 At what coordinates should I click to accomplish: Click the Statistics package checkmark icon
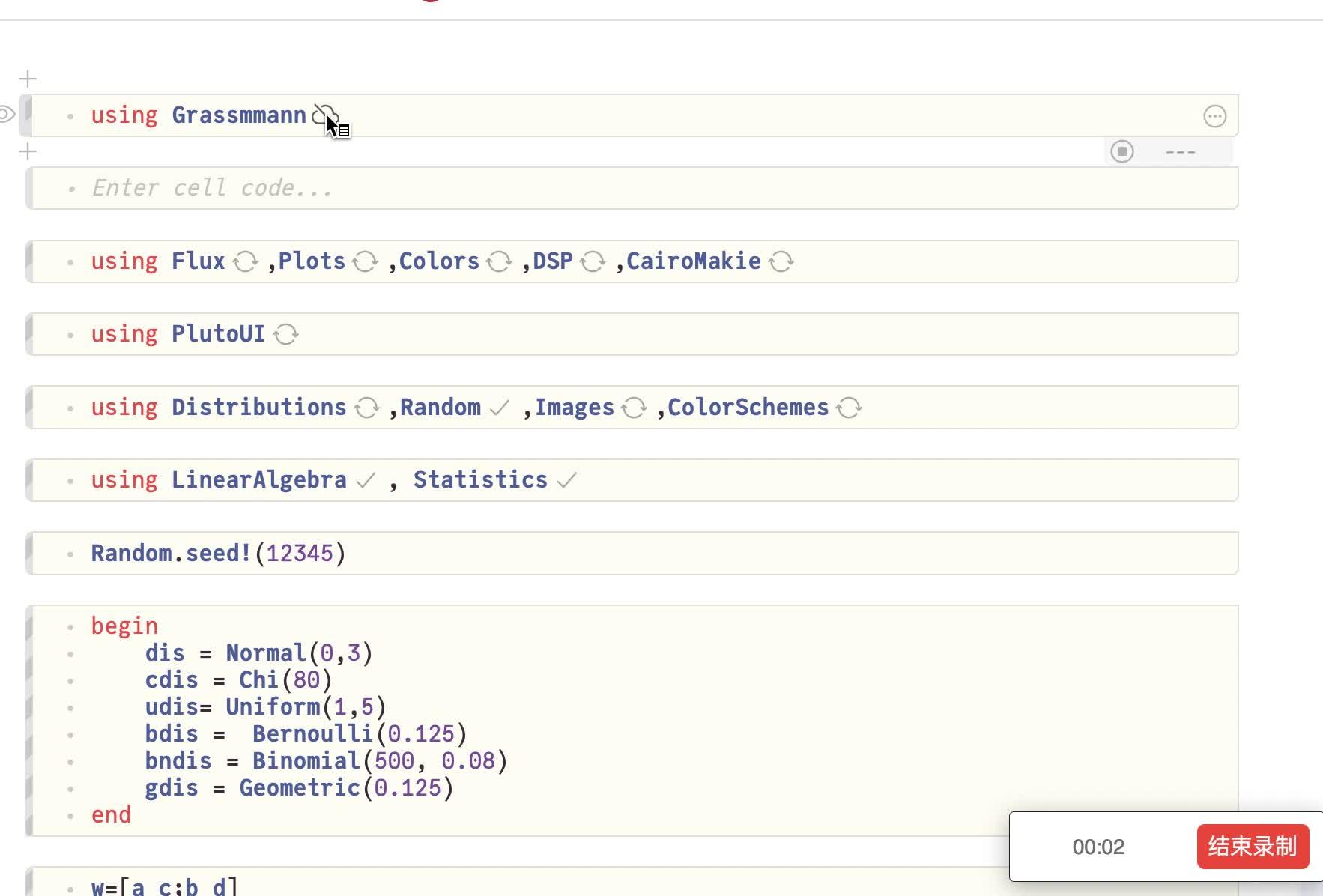coord(567,481)
